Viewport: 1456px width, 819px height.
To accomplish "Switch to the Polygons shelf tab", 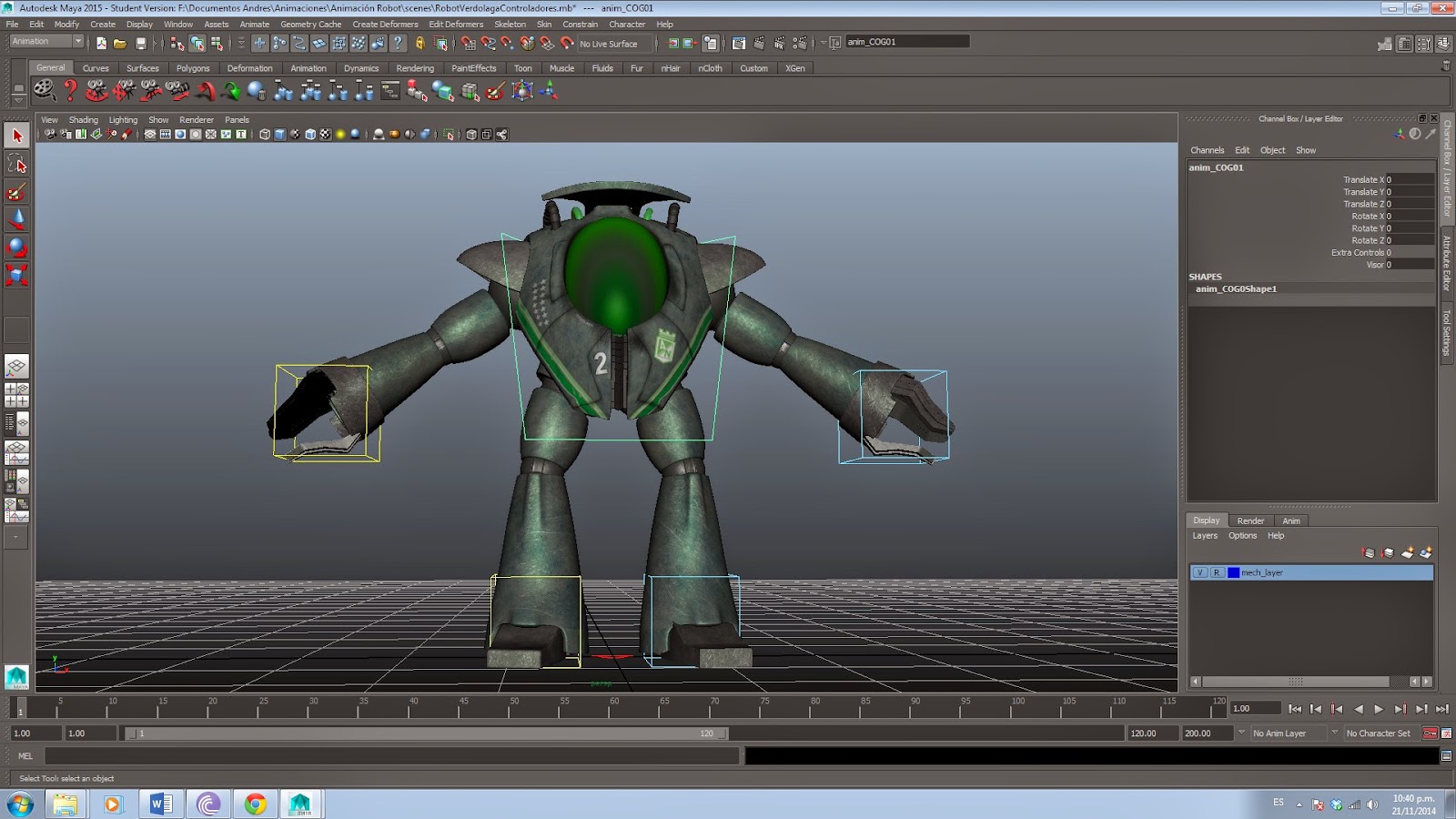I will [x=192, y=67].
